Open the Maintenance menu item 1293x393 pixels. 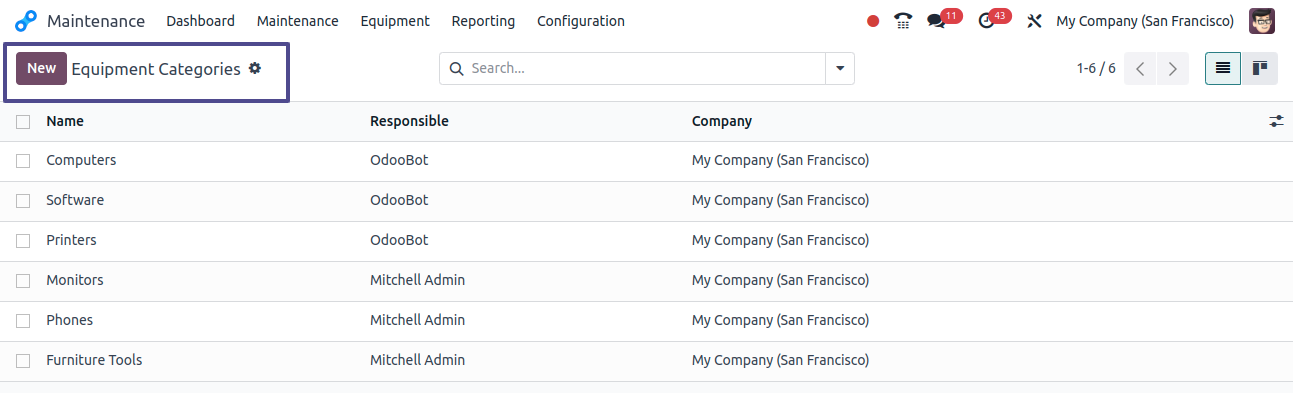(x=298, y=21)
